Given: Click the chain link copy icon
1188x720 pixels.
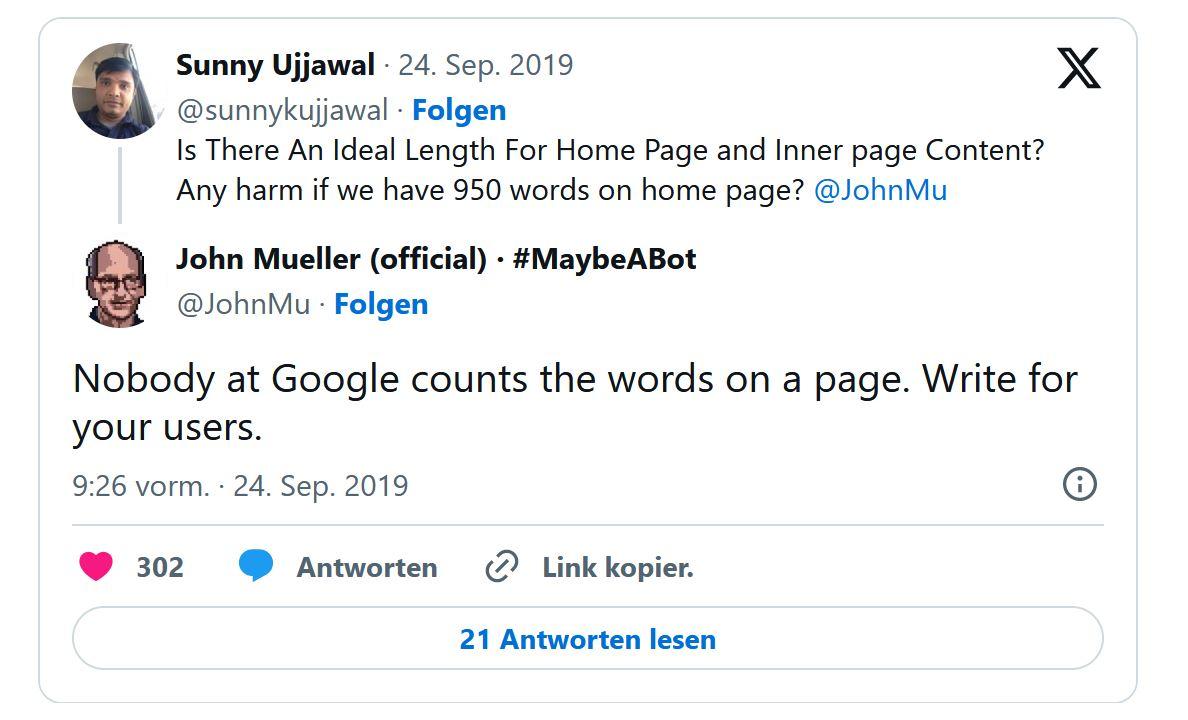Looking at the screenshot, I should [502, 566].
